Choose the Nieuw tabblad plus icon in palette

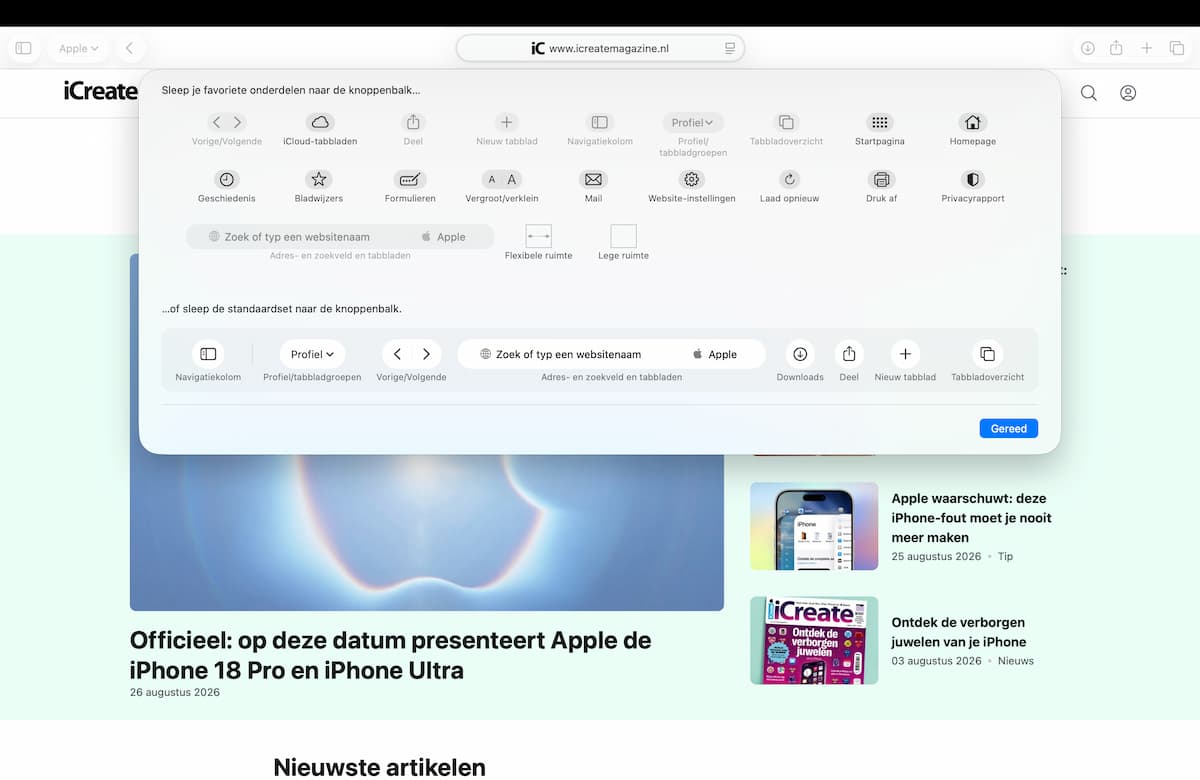coord(507,122)
